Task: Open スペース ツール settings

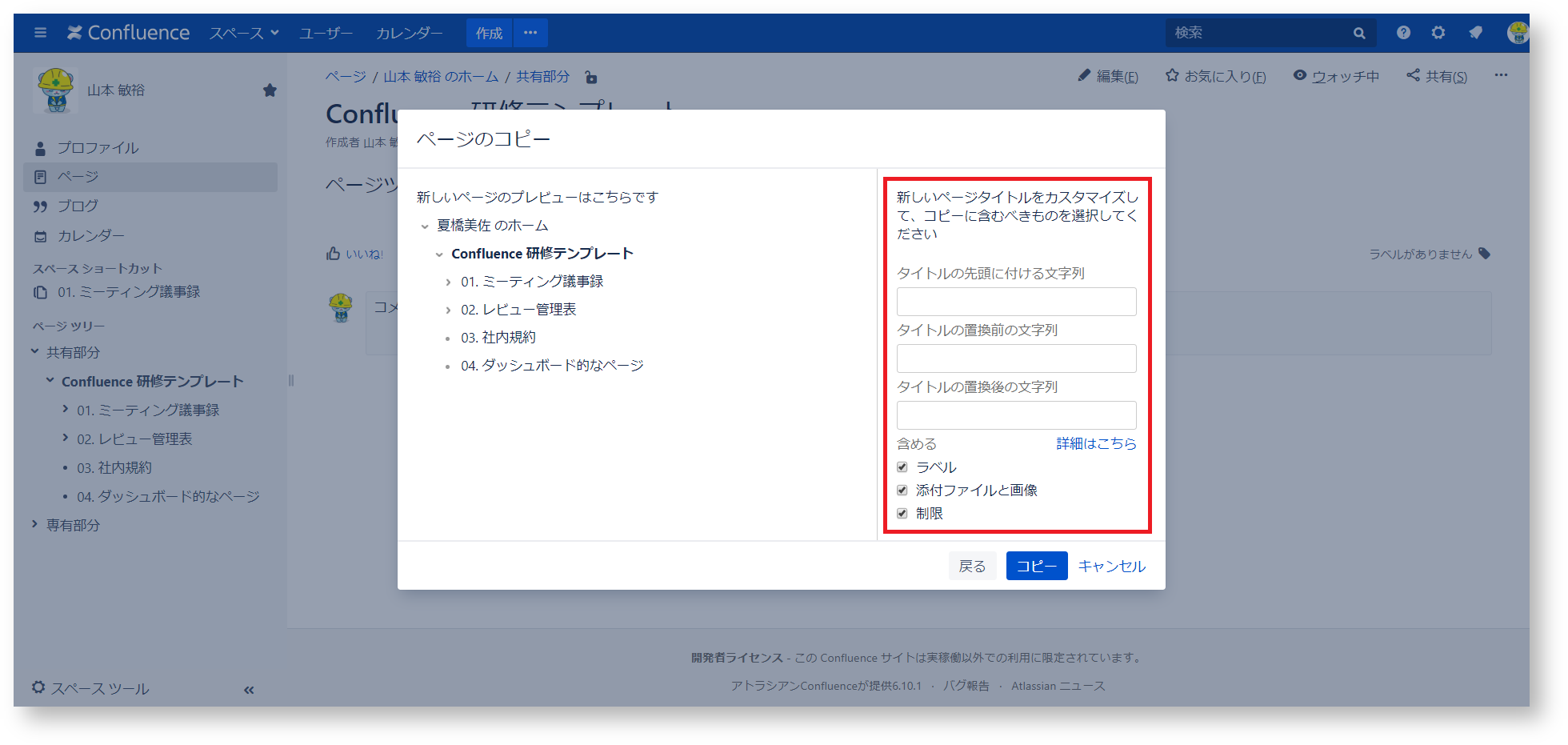Action: [90, 688]
